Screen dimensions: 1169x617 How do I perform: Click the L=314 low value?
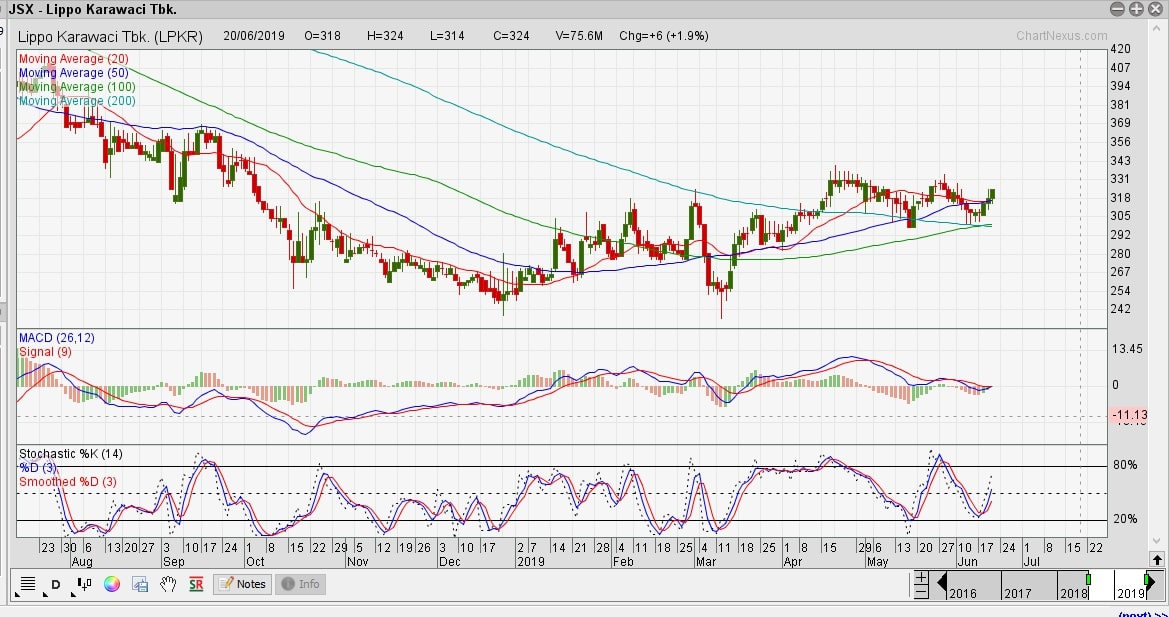point(446,36)
